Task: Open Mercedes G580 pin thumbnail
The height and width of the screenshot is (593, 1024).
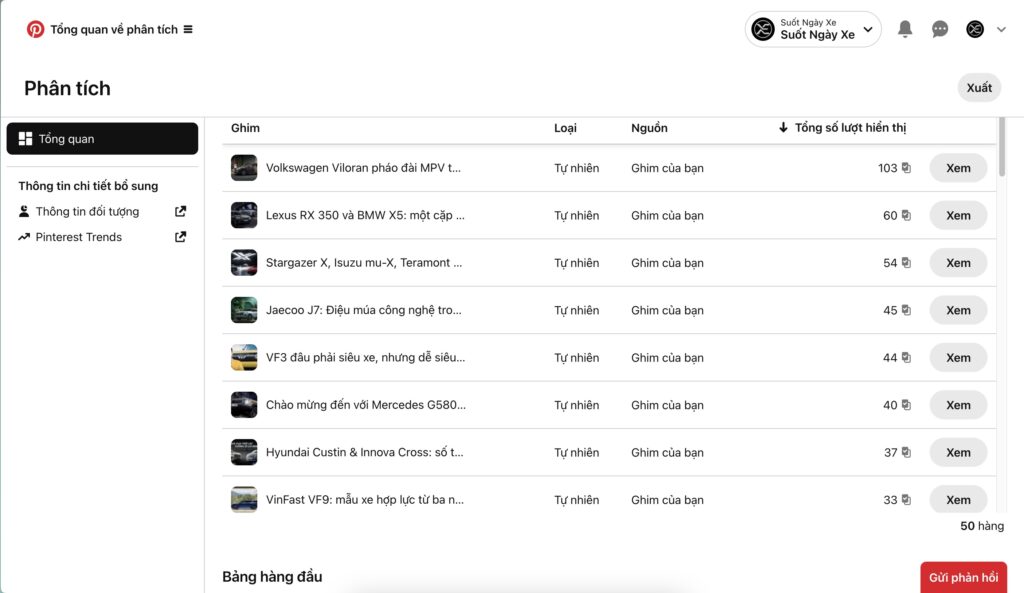Action: click(x=244, y=405)
